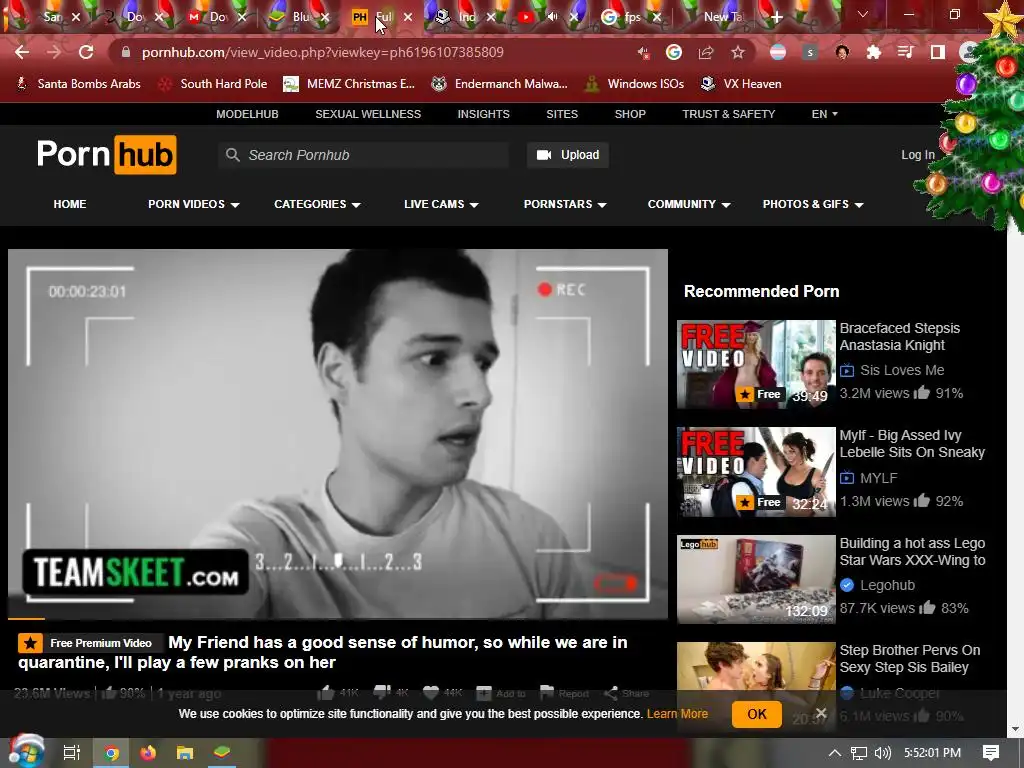Open 'Windows ISOs' bookmark
The image size is (1024, 768).
[x=635, y=84]
